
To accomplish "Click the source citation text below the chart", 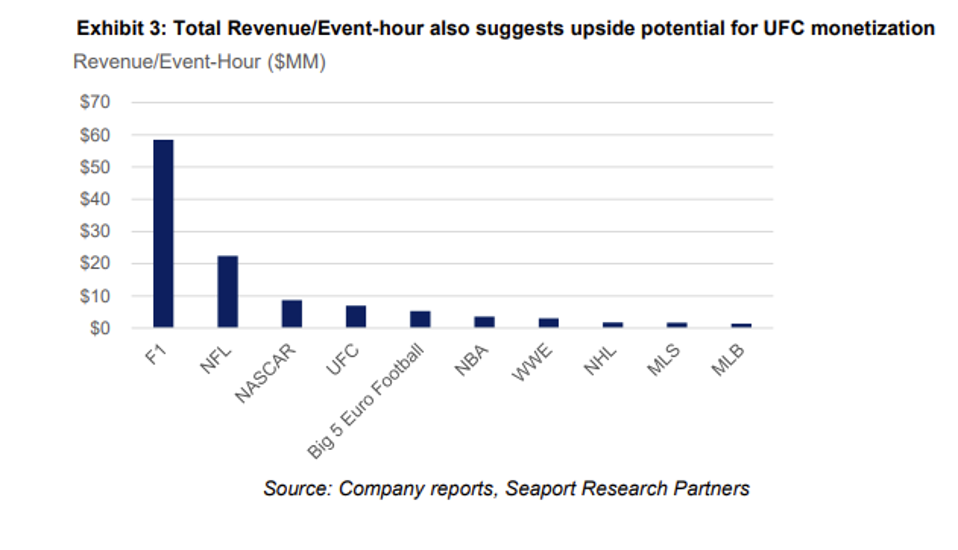I will tap(506, 489).
